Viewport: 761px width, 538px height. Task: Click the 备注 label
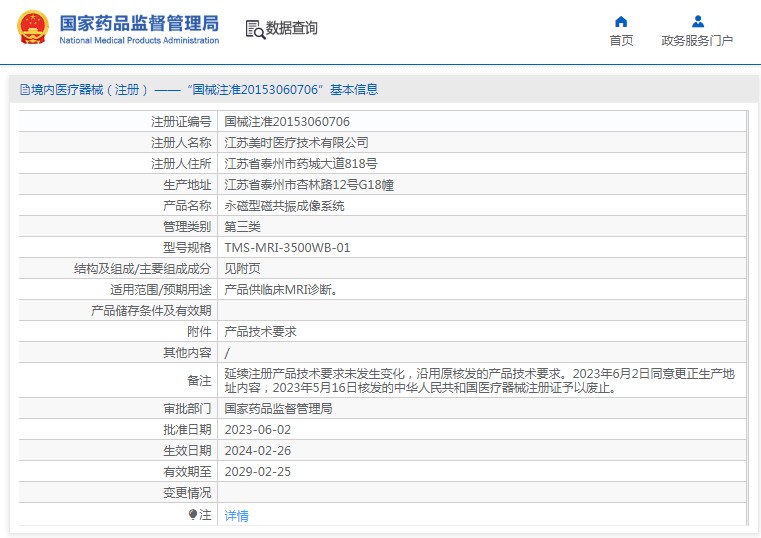pos(199,381)
